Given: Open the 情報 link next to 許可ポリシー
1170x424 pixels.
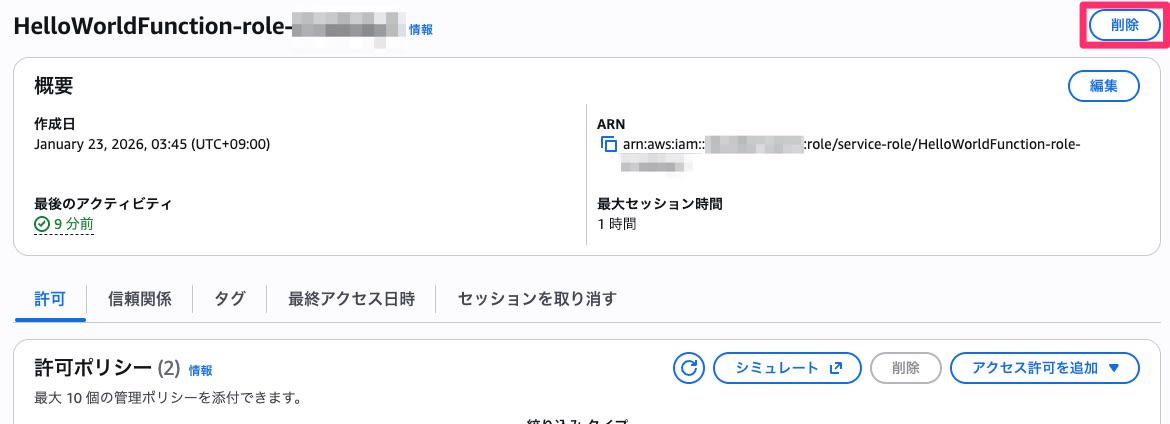Looking at the screenshot, I should coord(201,370).
